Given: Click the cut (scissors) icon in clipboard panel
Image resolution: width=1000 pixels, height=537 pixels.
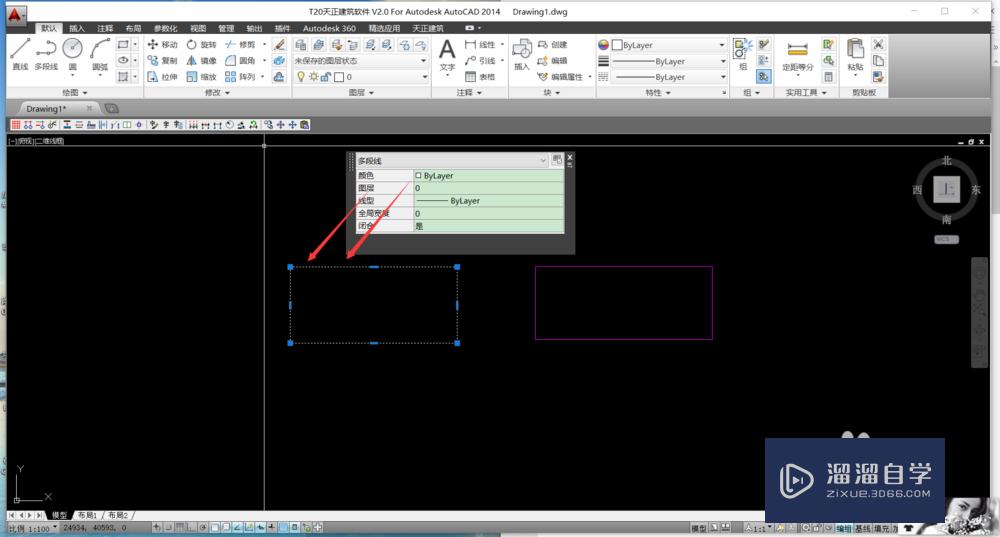Looking at the screenshot, I should coord(878,44).
